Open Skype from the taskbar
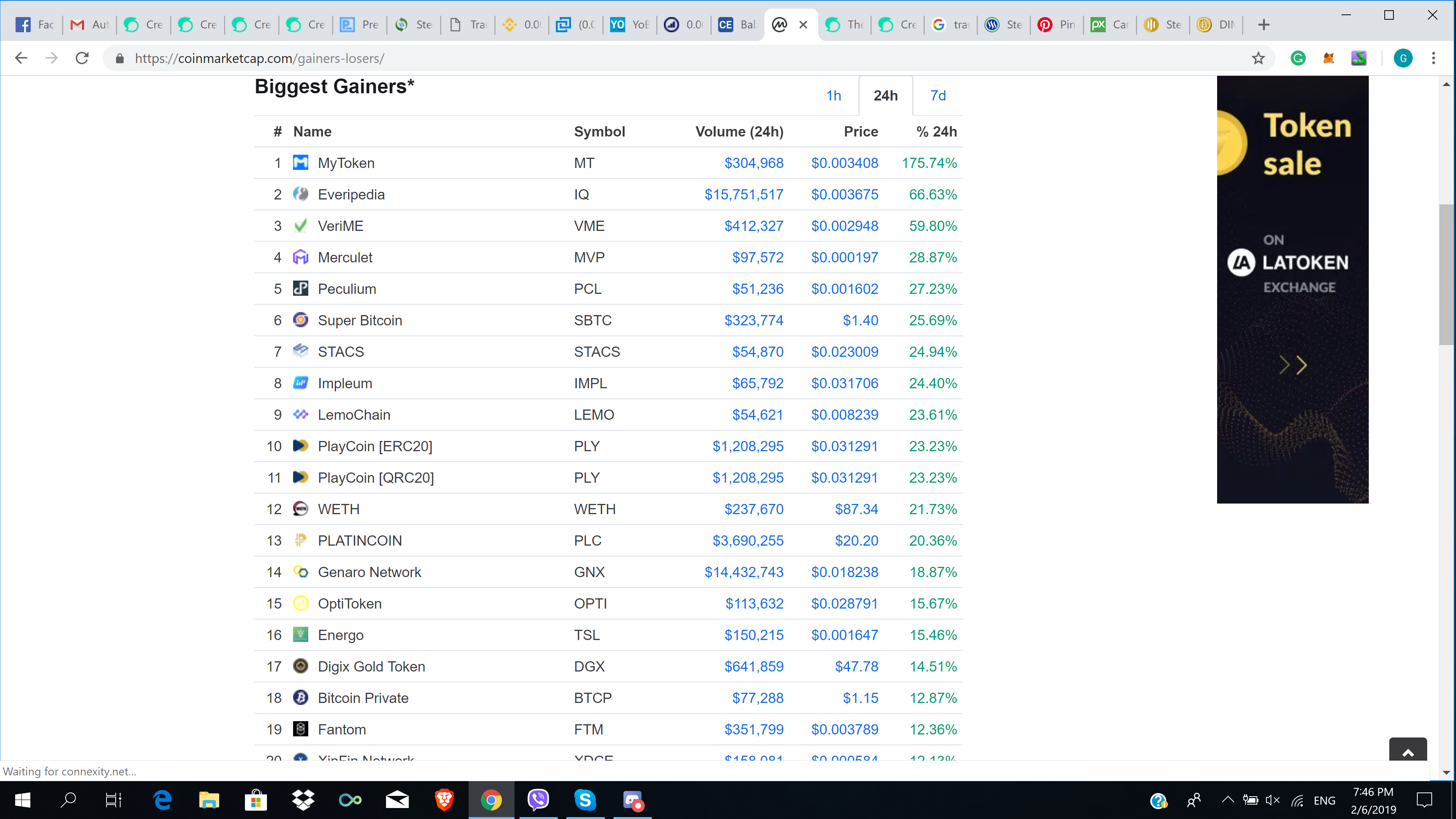The height and width of the screenshot is (819, 1456). coord(585,800)
